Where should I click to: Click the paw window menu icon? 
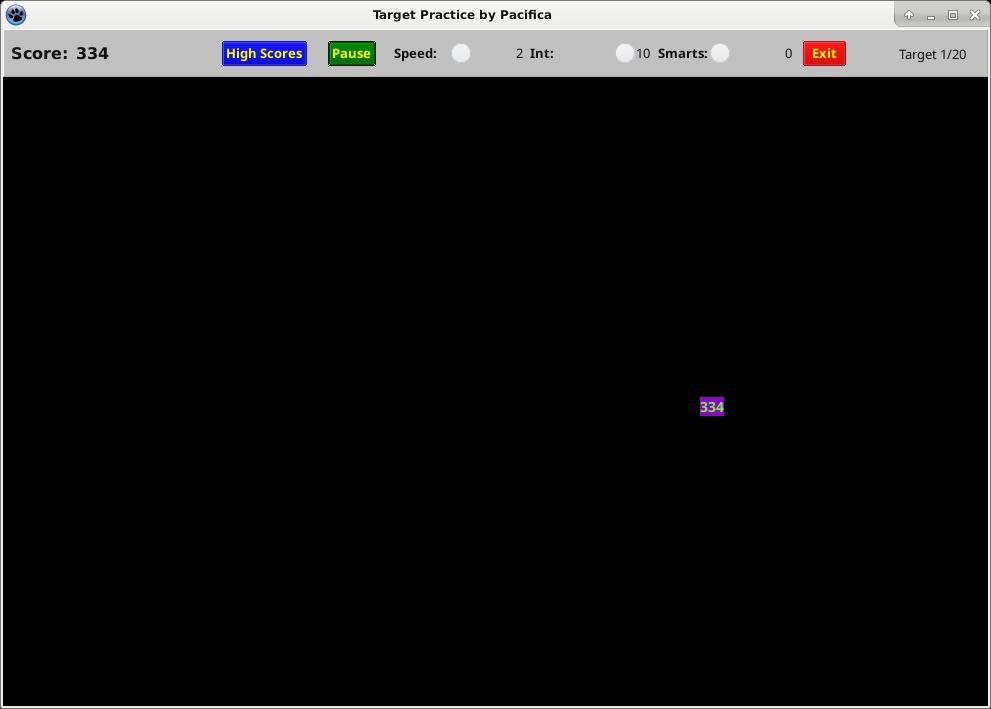(x=16, y=15)
